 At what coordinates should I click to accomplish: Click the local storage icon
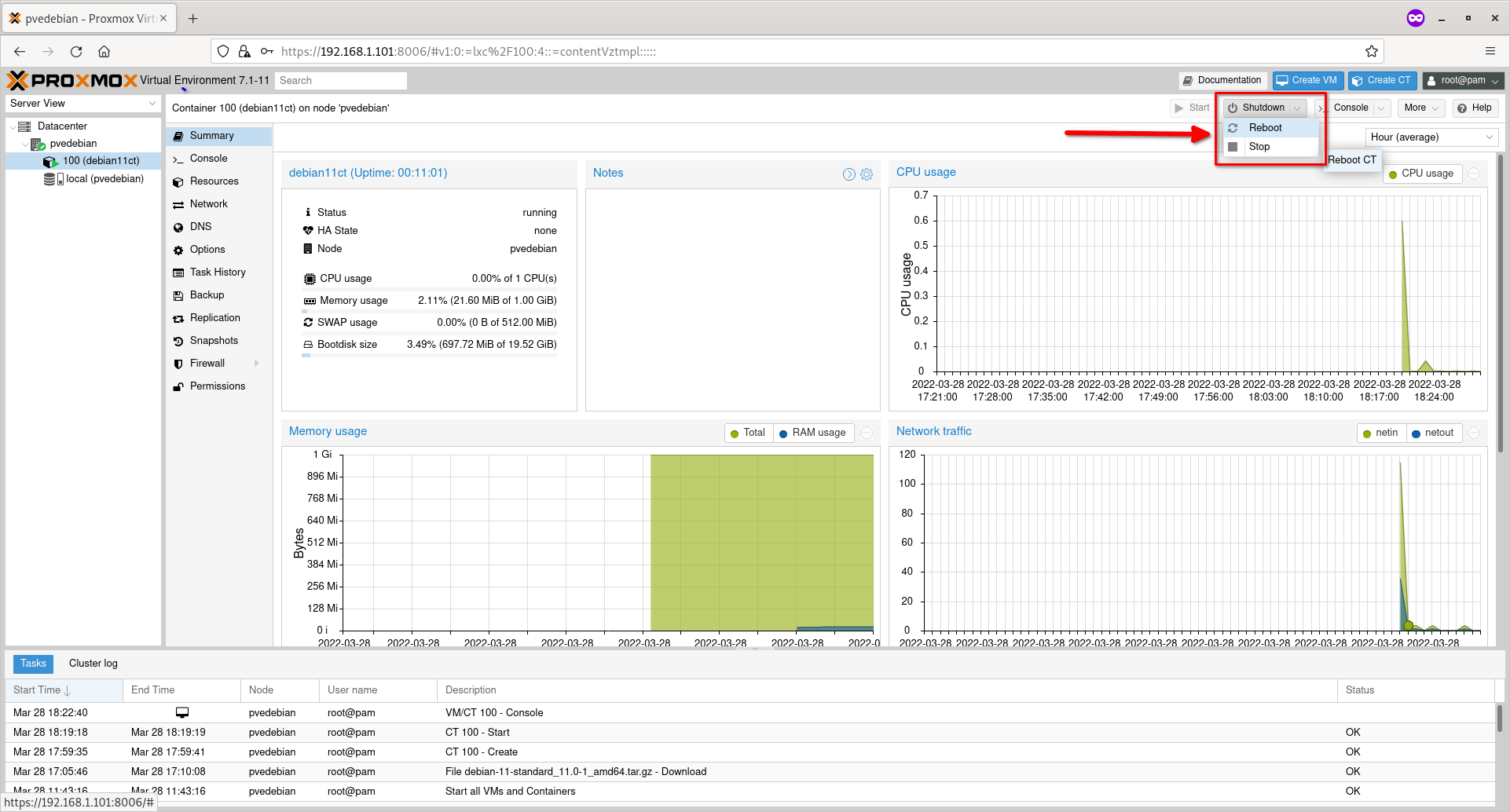[x=54, y=179]
